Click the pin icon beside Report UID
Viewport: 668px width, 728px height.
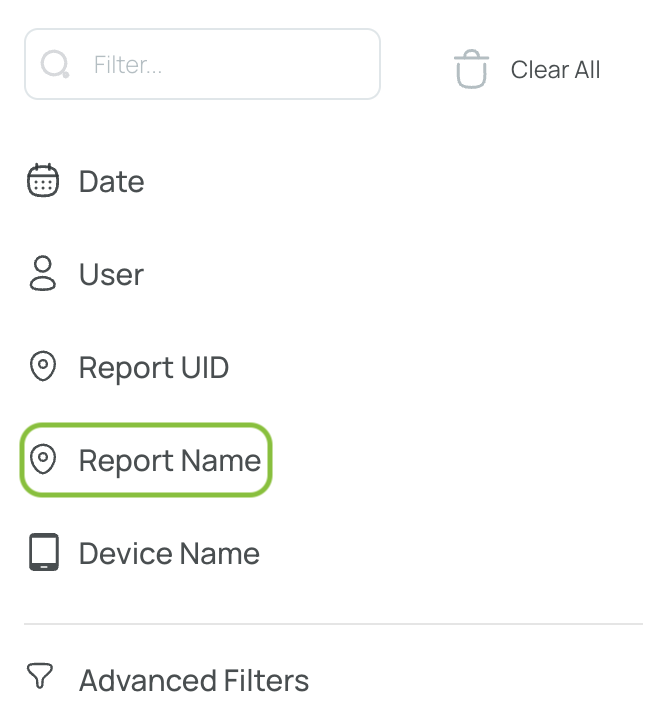[x=43, y=366]
